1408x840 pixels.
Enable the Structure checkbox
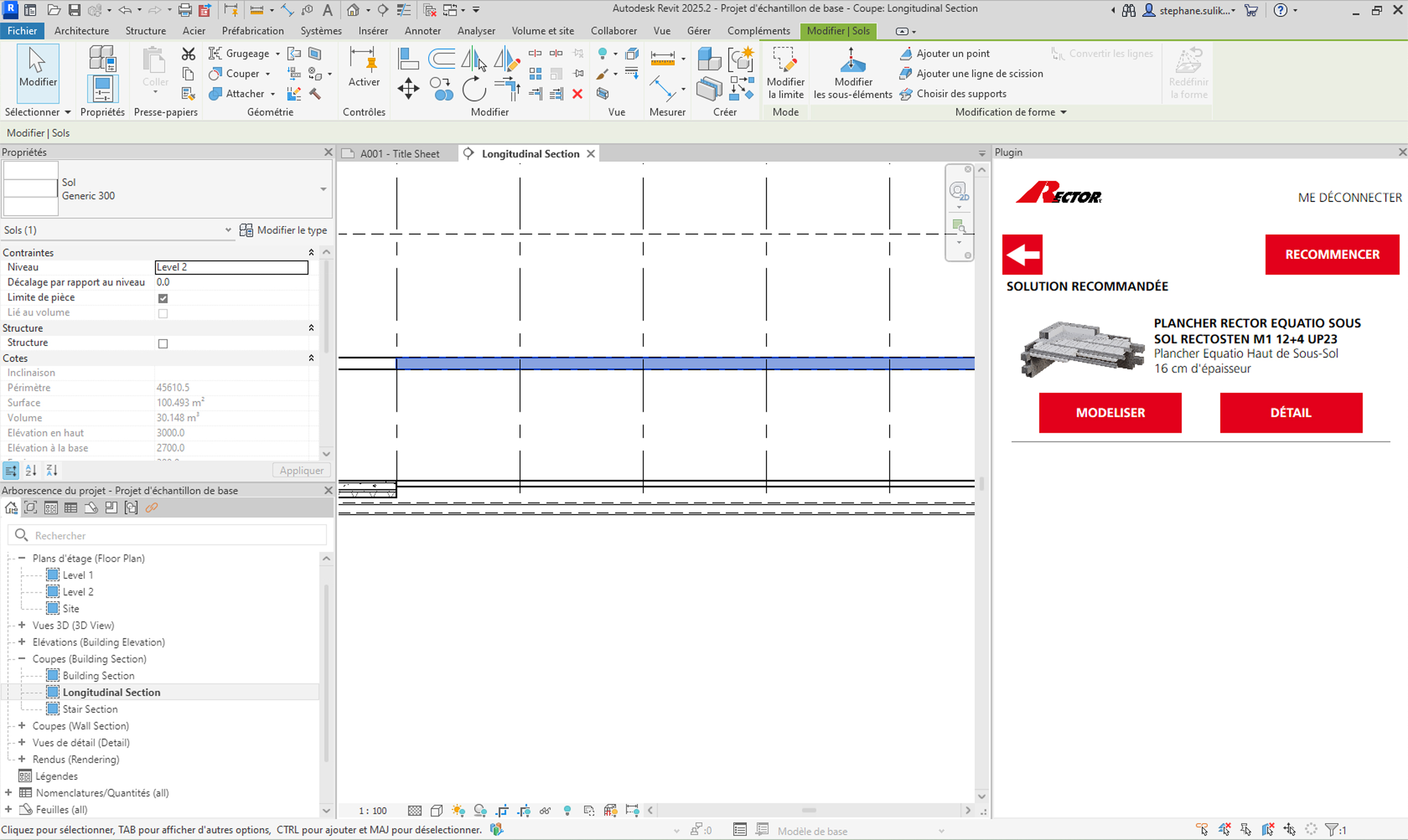click(163, 343)
